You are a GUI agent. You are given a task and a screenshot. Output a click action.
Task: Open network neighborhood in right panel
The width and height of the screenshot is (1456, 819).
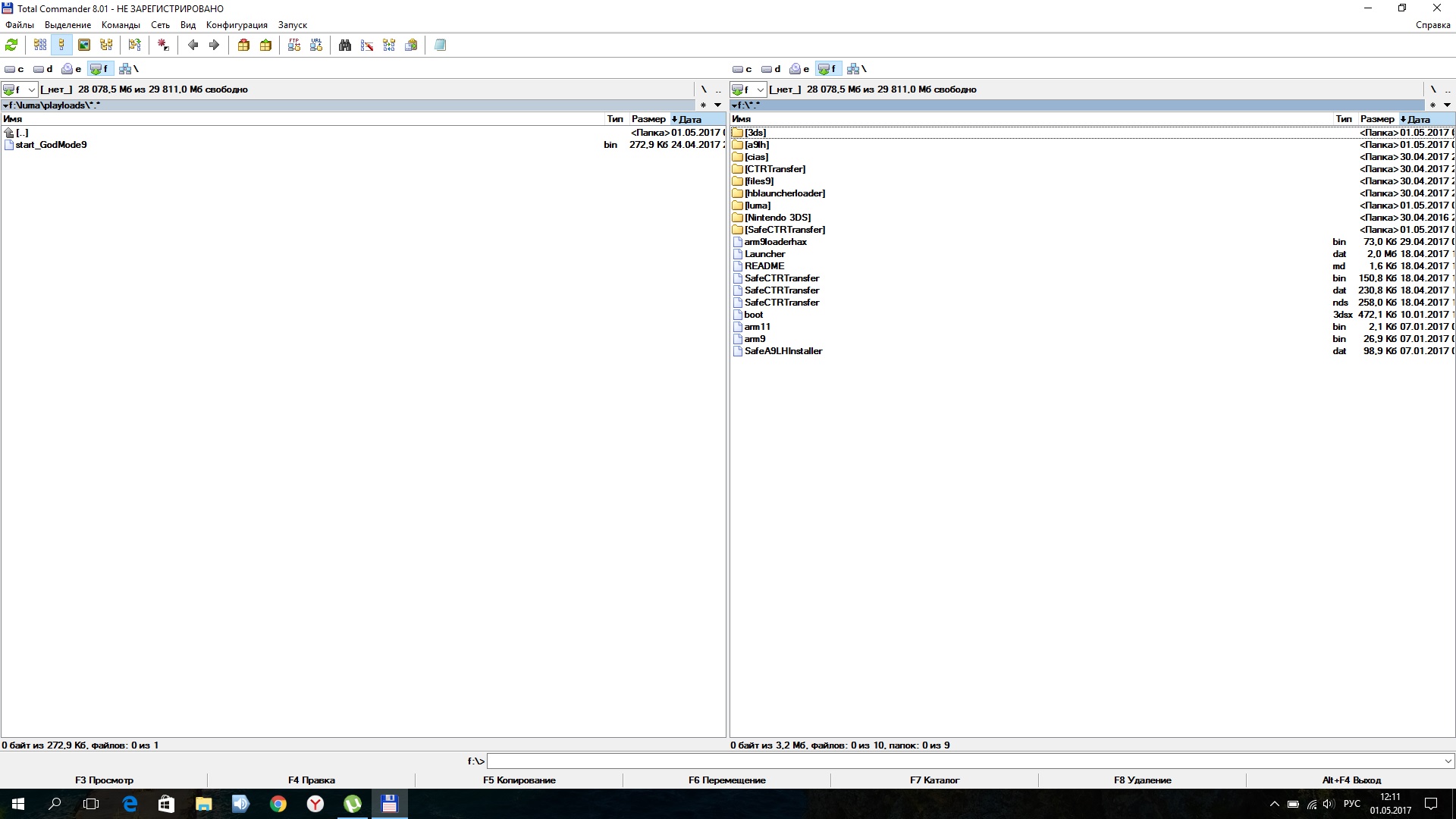pos(857,69)
